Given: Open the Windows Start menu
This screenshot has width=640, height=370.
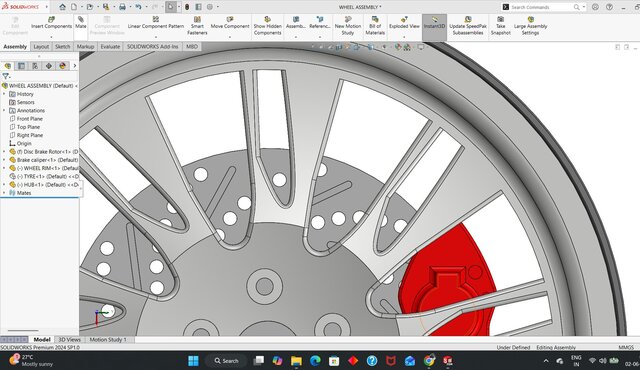Looking at the screenshot, I should click(x=193, y=361).
